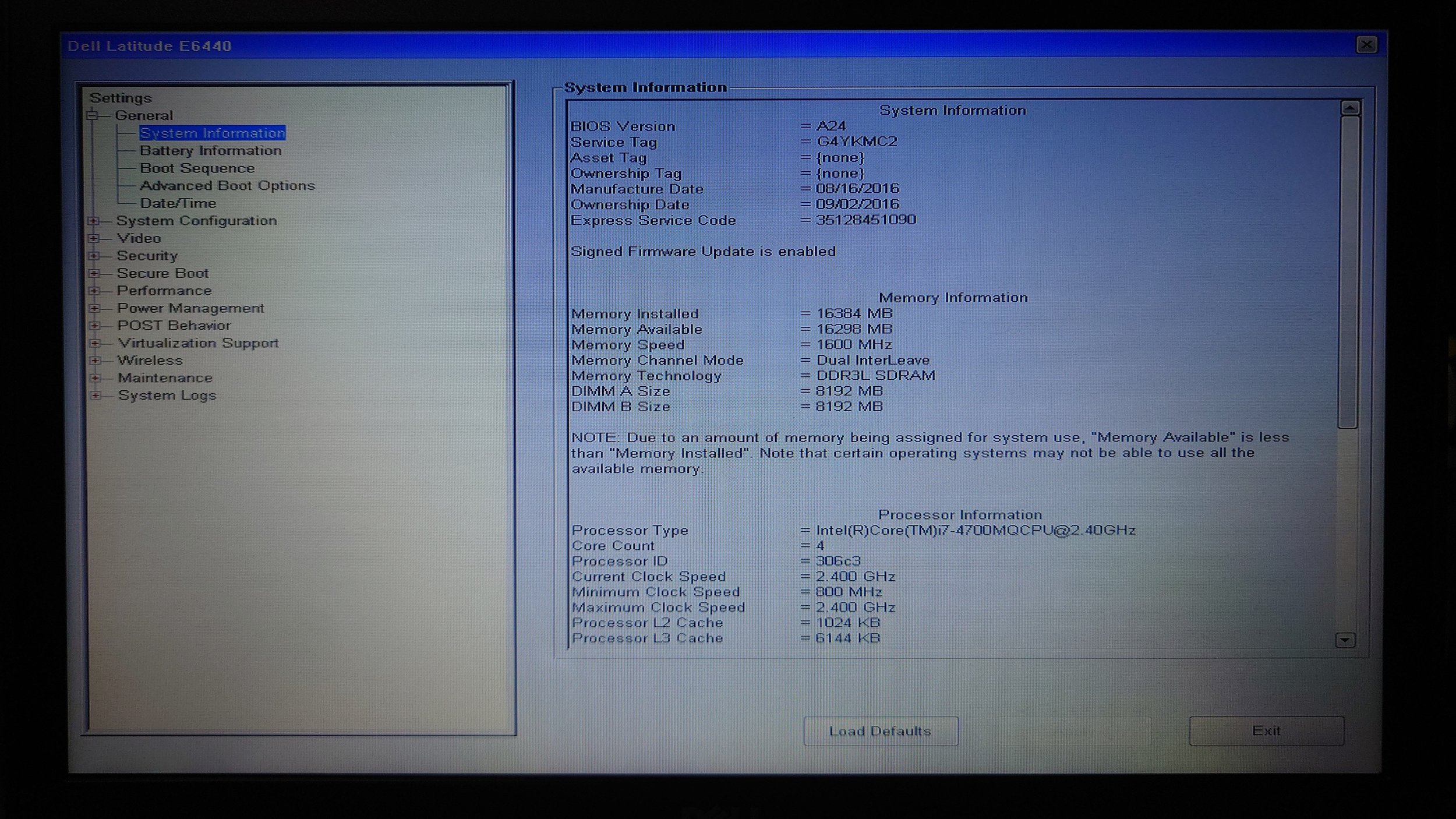Expand the Power Management node

[94, 308]
